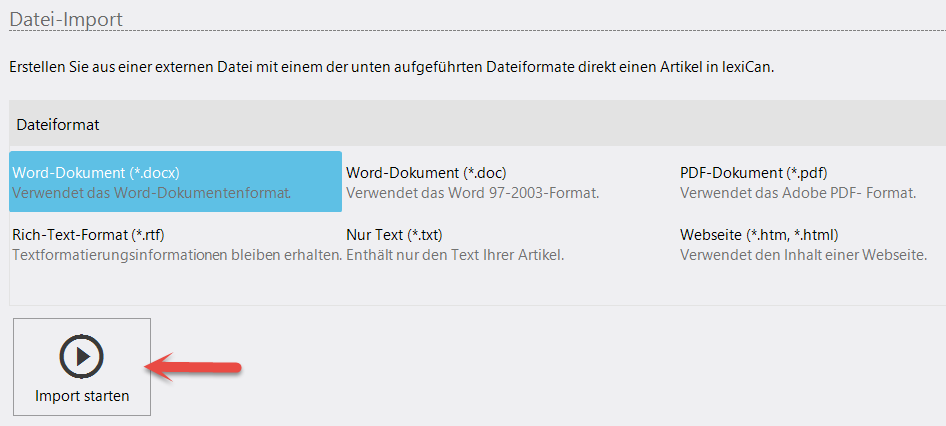This screenshot has height=426, width=946.
Task: Select Word-Dokument (*.docx) format
Action: pos(176,182)
